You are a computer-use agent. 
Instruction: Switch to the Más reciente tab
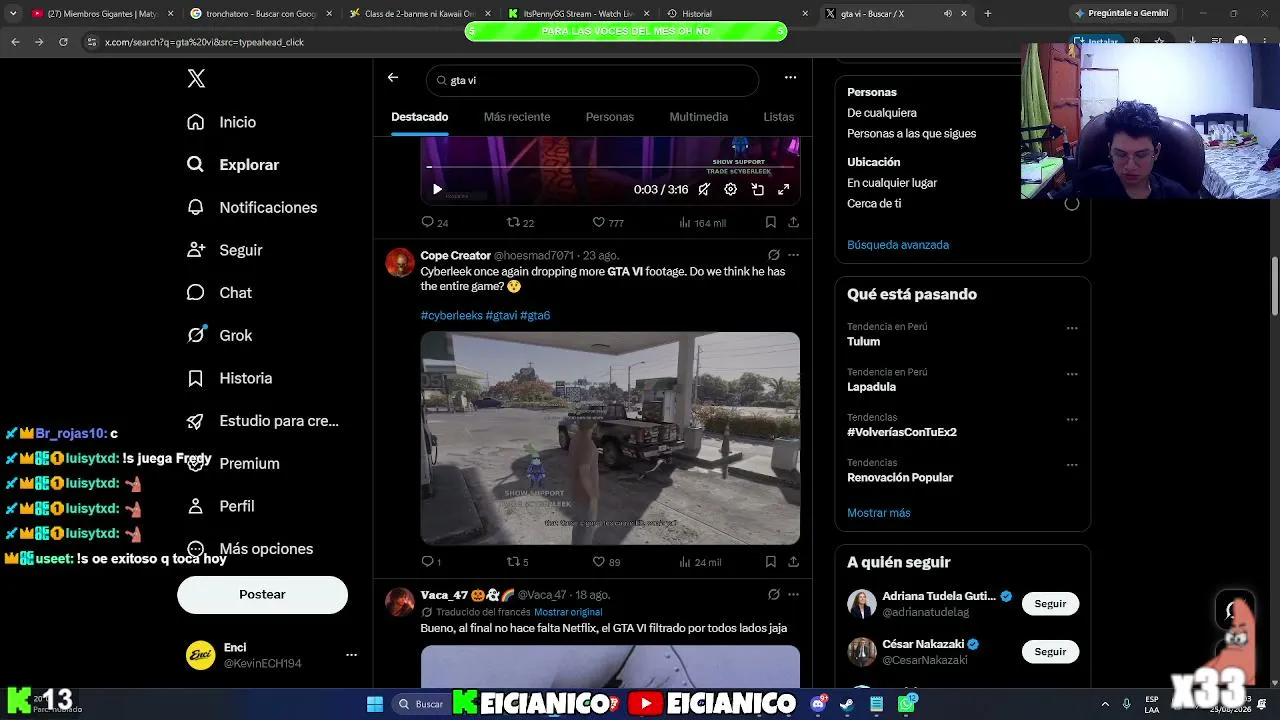click(x=517, y=117)
